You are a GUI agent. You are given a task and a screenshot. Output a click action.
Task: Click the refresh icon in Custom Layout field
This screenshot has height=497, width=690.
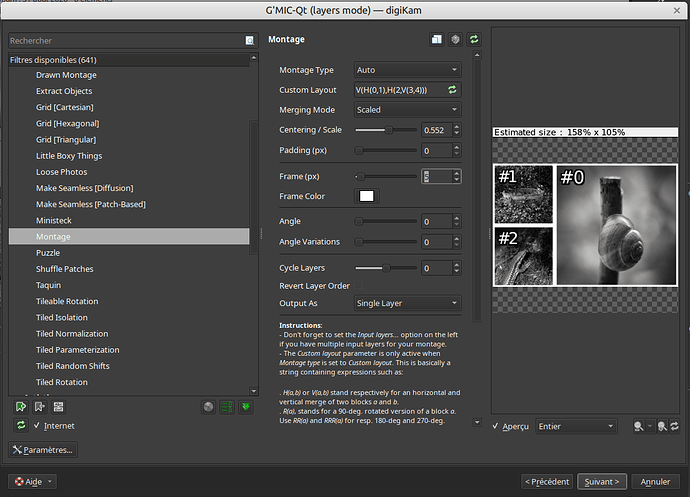pyautogui.click(x=452, y=90)
